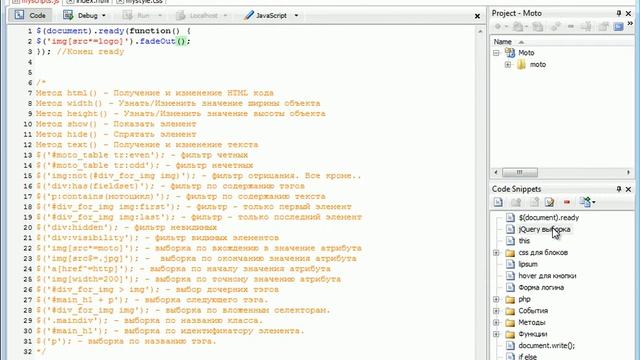Close the Code Snippets panel
This screenshot has width=640, height=360.
click(x=629, y=189)
